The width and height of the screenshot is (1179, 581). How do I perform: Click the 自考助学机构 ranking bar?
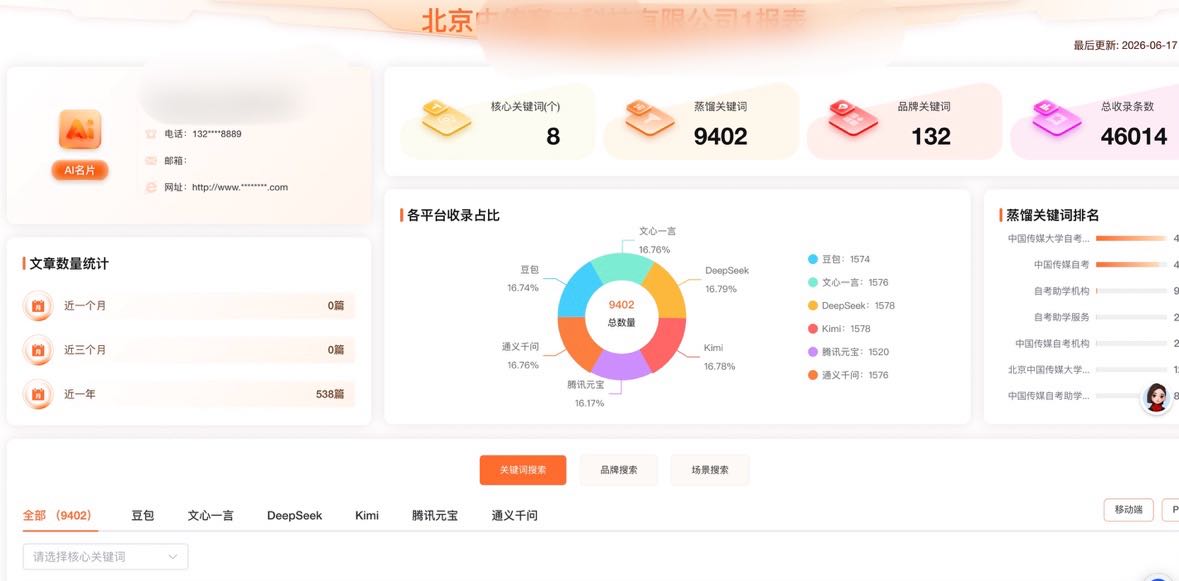point(1132,291)
